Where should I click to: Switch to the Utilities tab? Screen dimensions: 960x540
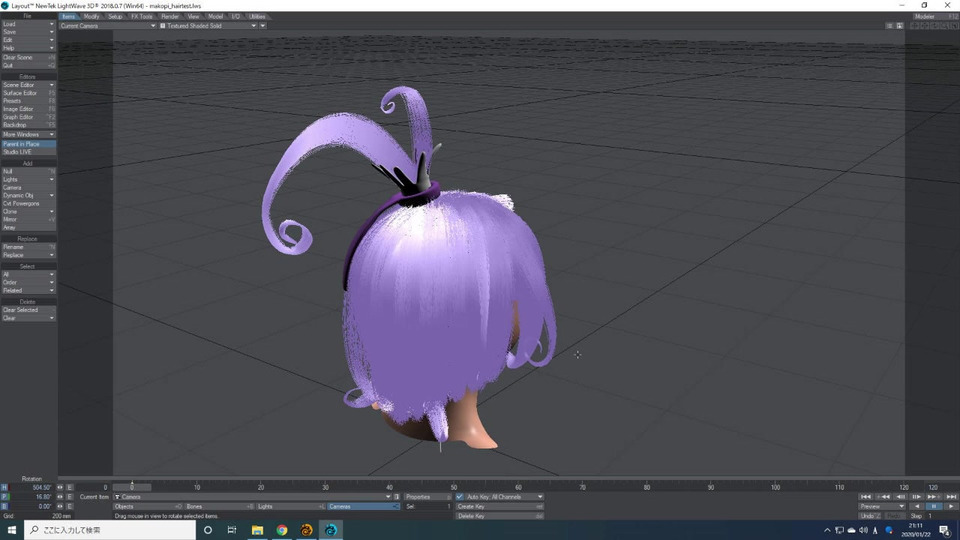(x=257, y=17)
